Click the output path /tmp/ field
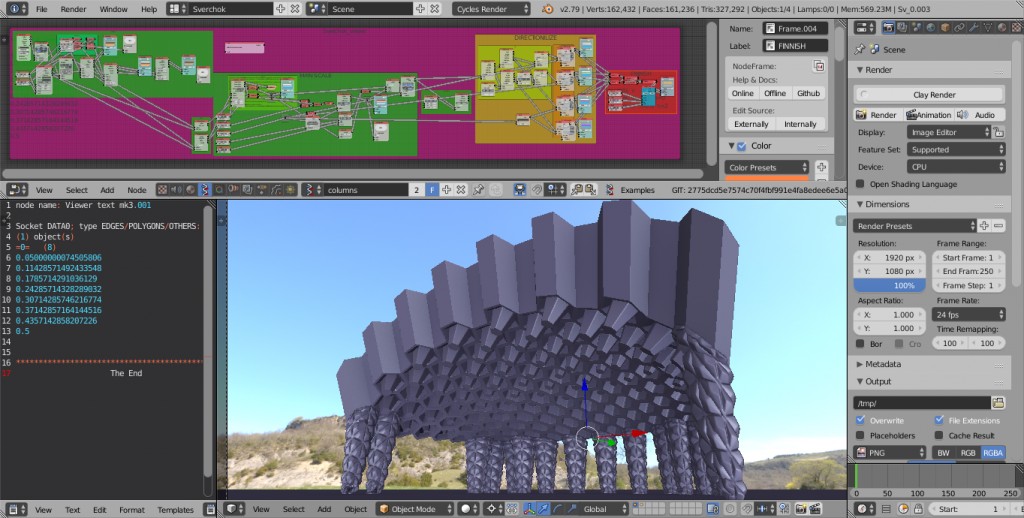The image size is (1024, 518). [x=921, y=403]
